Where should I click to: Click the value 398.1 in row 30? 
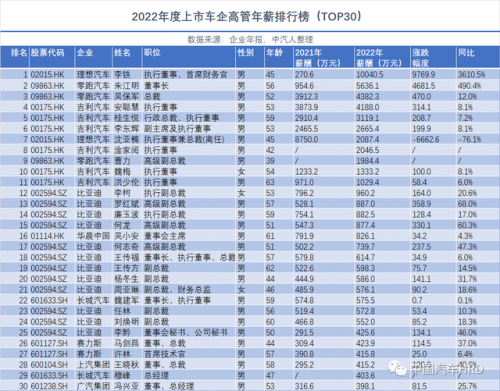(x=365, y=386)
